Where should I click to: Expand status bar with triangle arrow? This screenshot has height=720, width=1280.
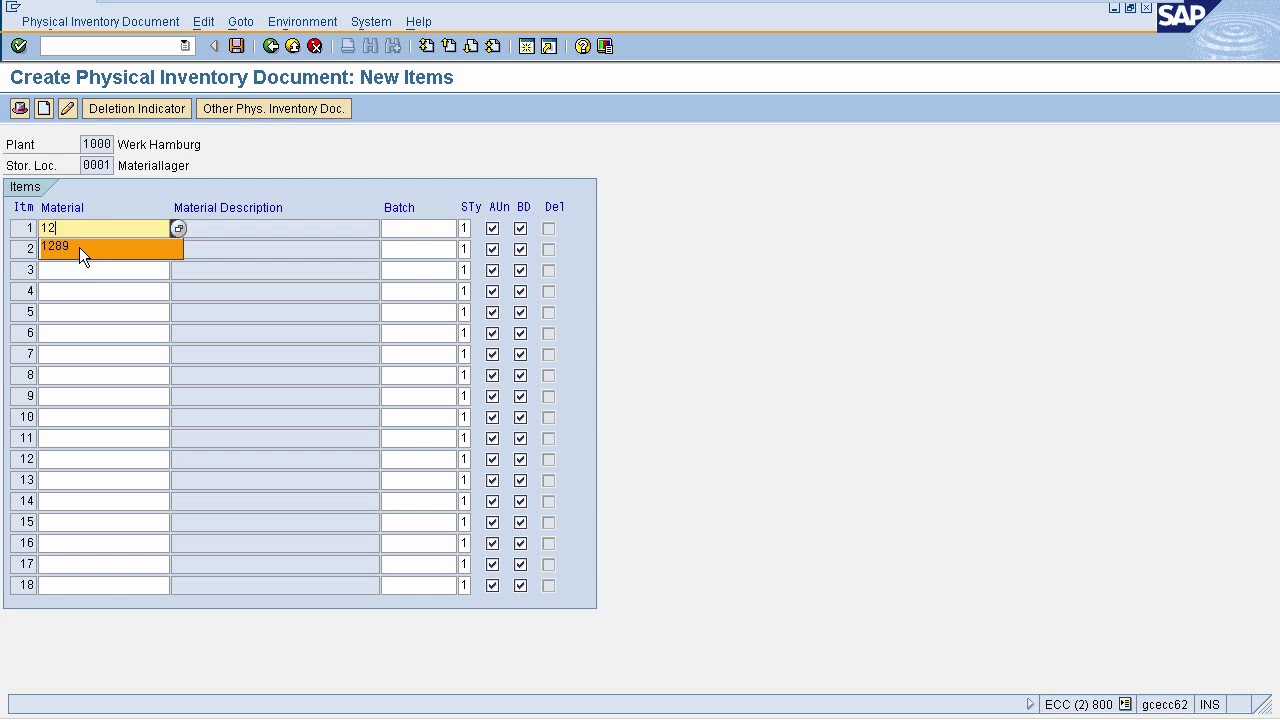point(1030,705)
